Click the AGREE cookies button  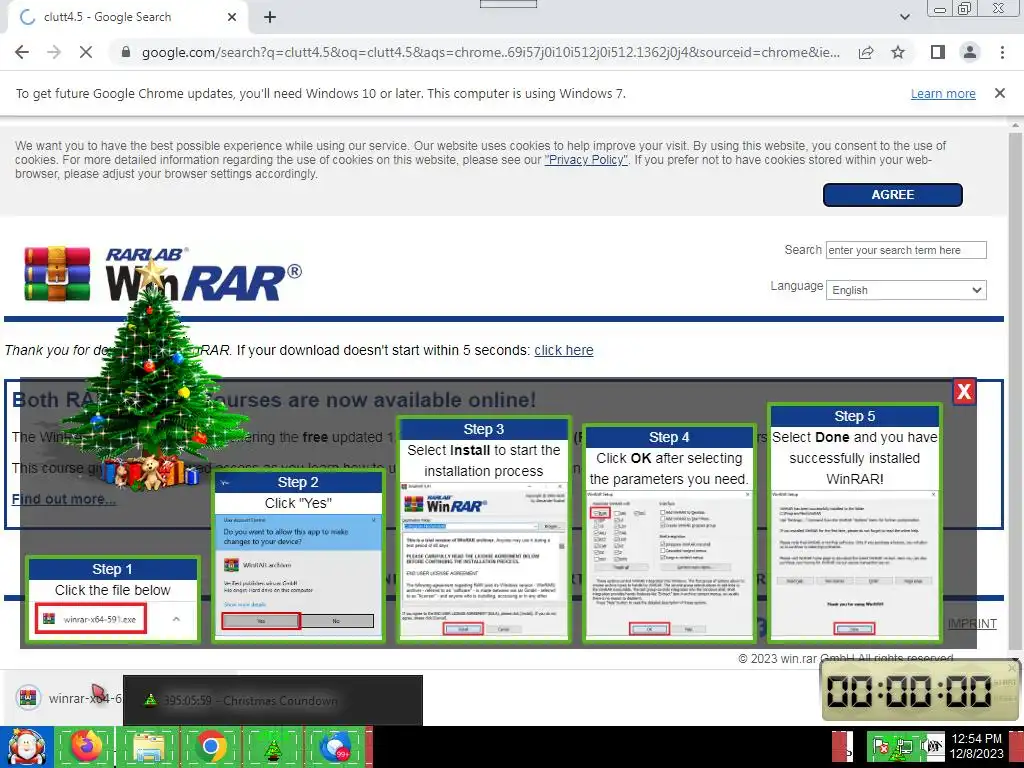tap(892, 195)
